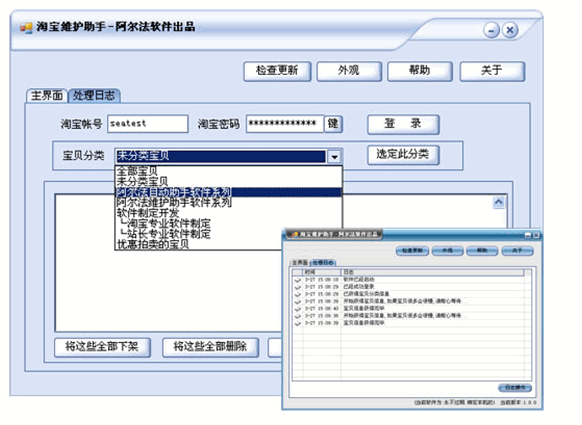Click the app icon in small window title bar

click(295, 235)
